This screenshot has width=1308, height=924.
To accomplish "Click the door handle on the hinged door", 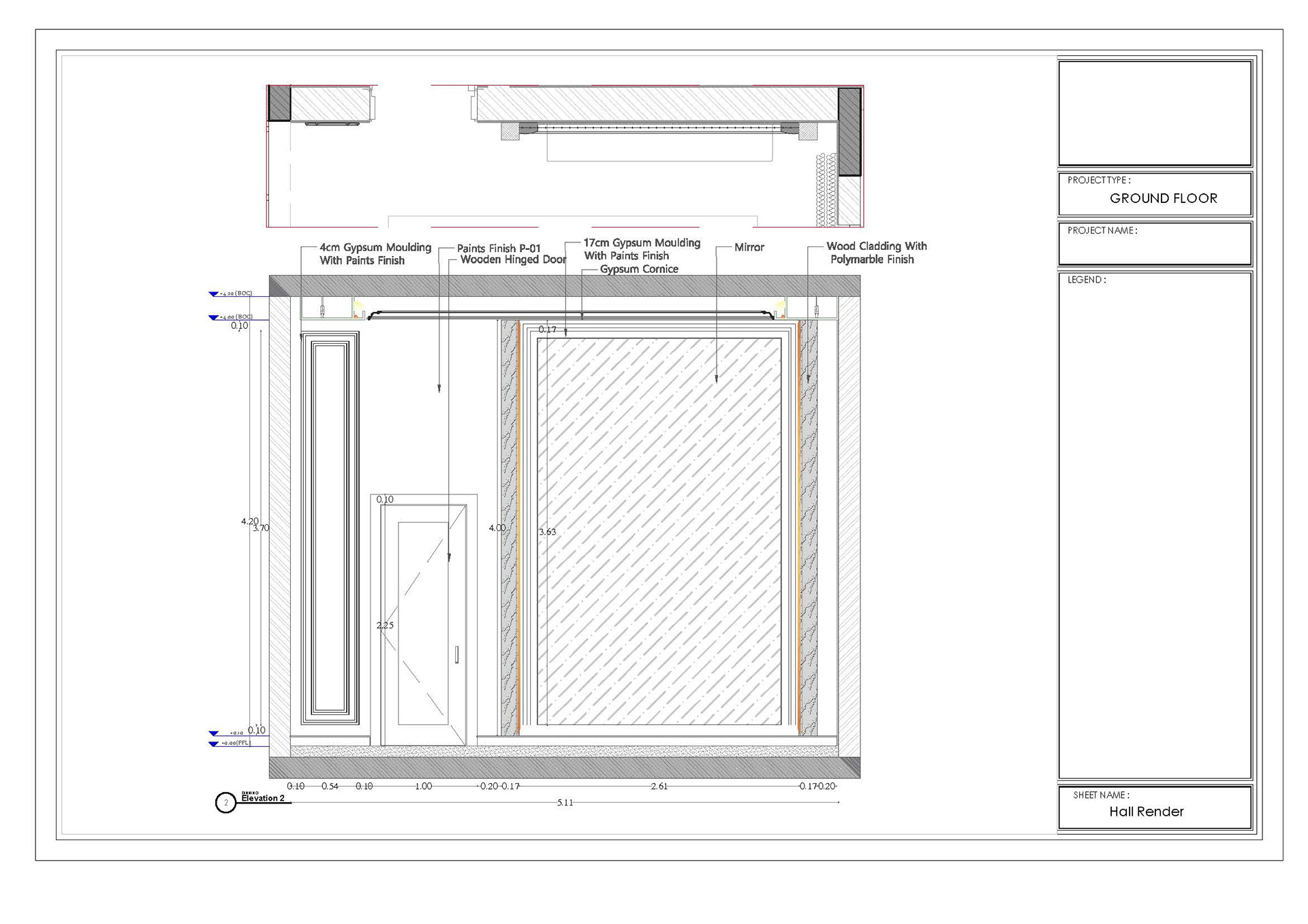I will point(456,654).
